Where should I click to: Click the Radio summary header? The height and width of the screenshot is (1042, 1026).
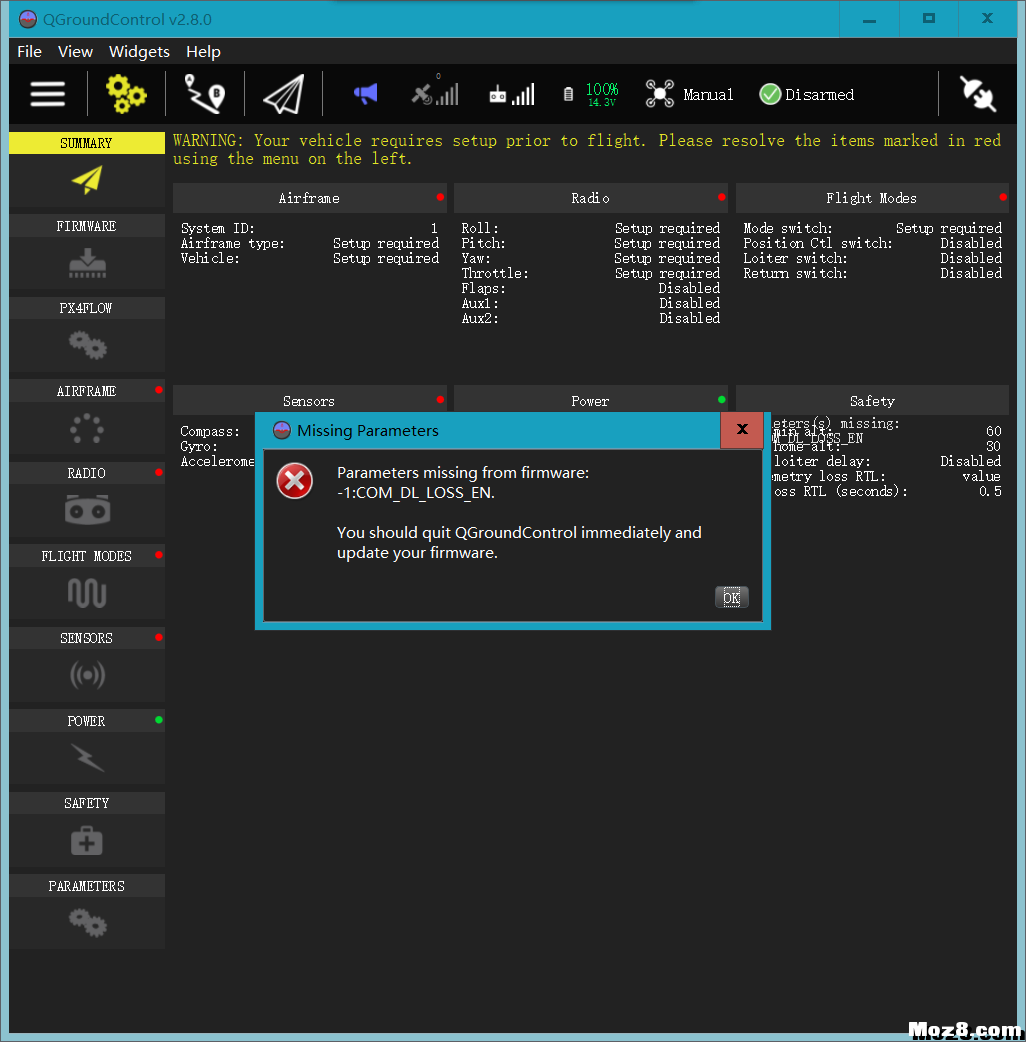[590, 198]
